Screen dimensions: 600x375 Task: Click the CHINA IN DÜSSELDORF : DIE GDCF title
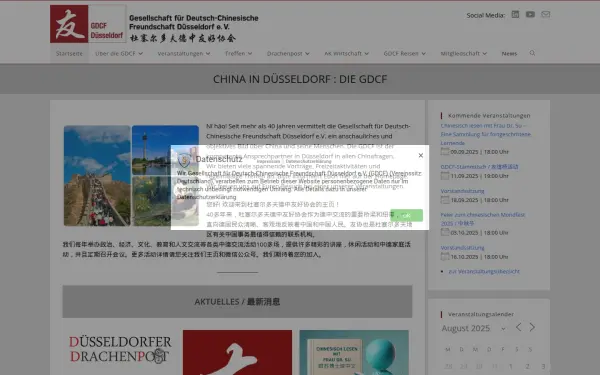click(300, 79)
